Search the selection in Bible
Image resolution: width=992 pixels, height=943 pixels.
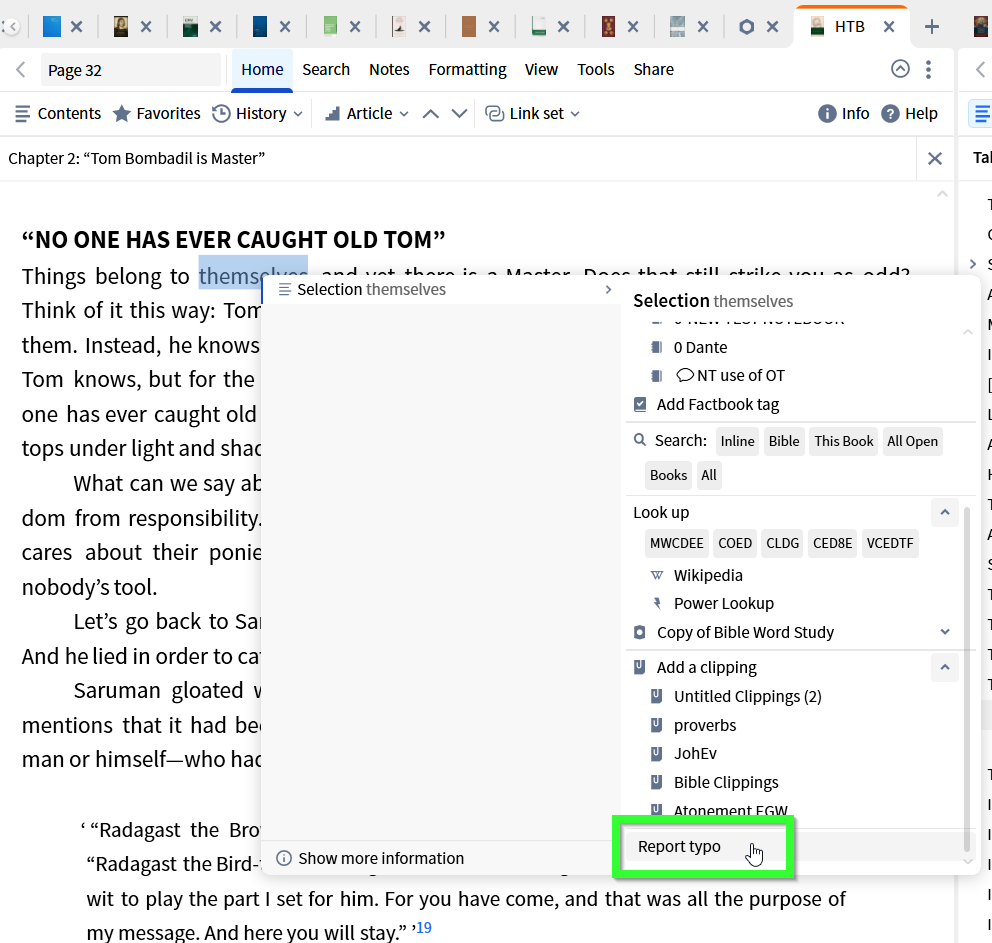(x=784, y=441)
